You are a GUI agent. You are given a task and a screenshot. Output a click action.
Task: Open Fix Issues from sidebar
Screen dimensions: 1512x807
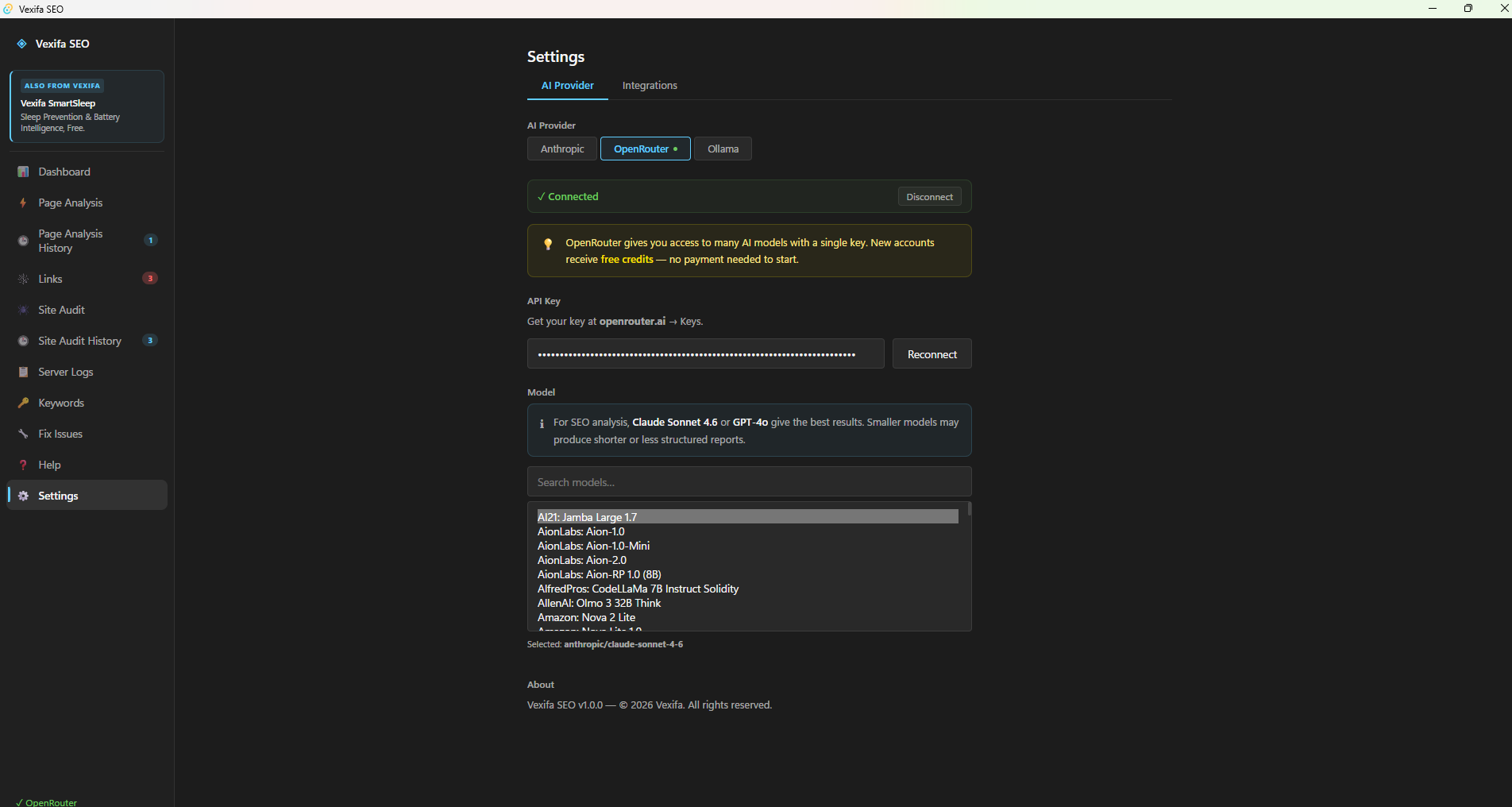(87, 434)
